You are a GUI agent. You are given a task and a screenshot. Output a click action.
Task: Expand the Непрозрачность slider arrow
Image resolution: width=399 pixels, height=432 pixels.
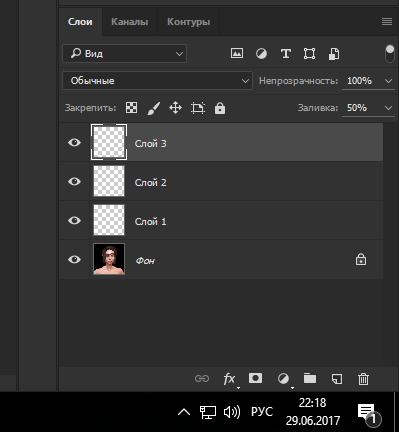(x=388, y=81)
